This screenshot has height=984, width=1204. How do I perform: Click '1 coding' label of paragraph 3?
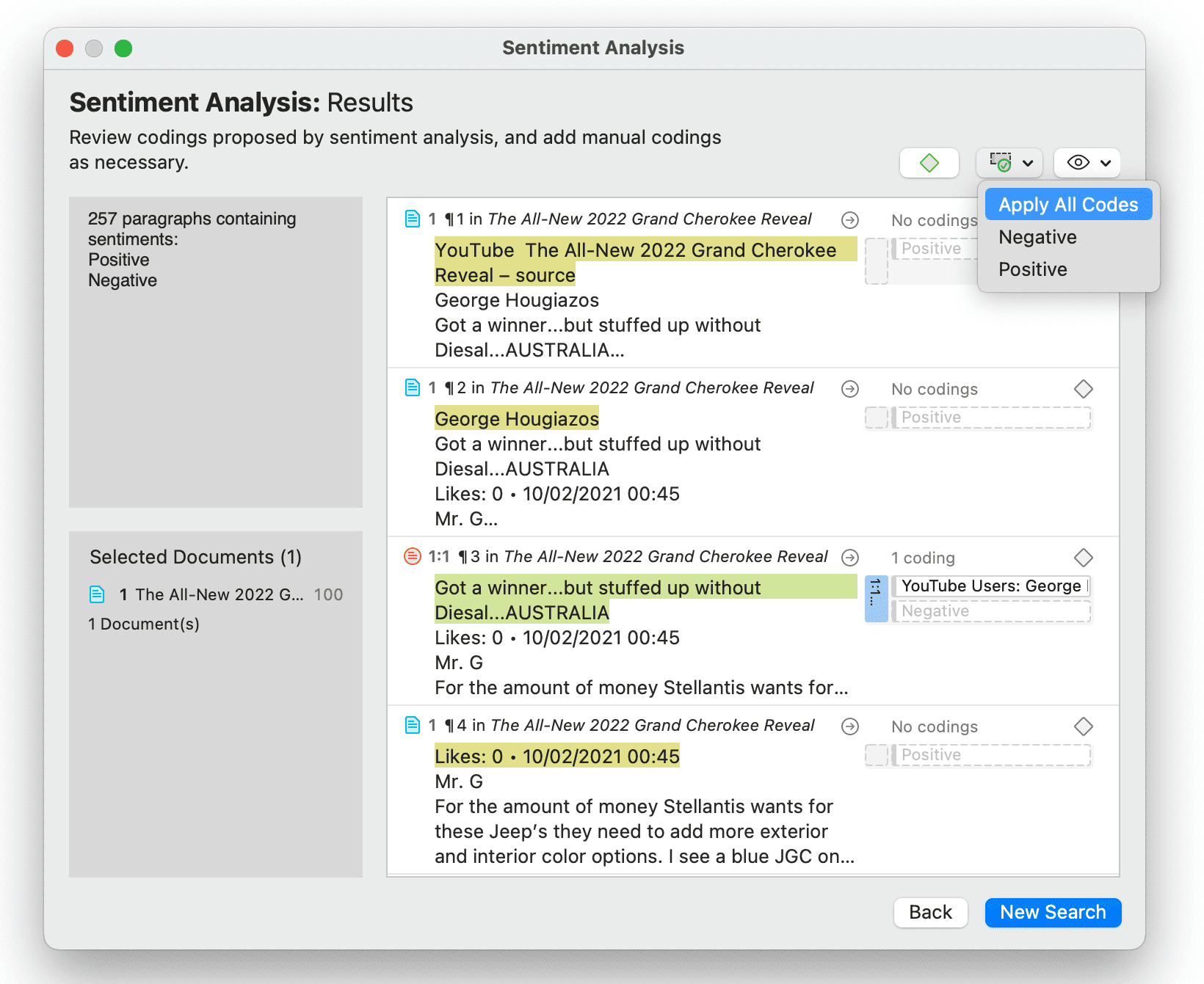(923, 558)
